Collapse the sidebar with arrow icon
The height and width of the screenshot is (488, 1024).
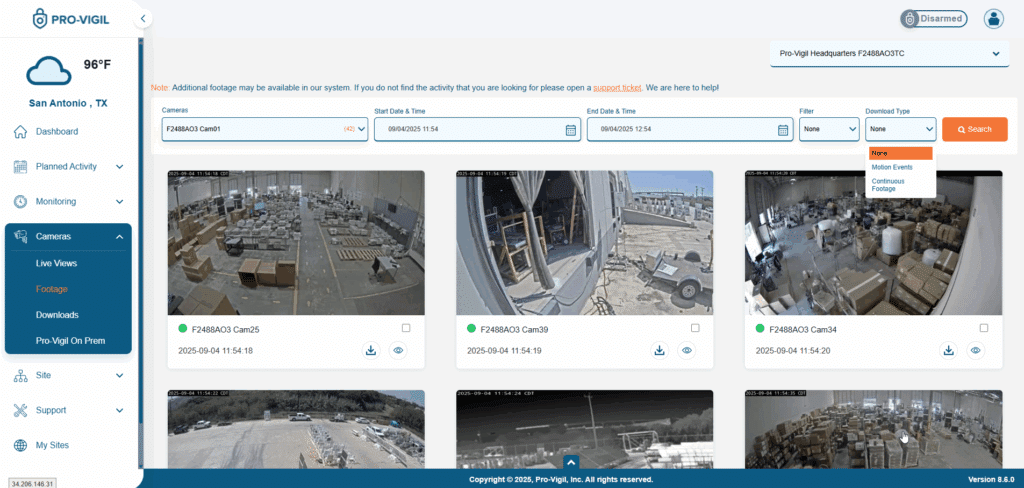coord(144,18)
